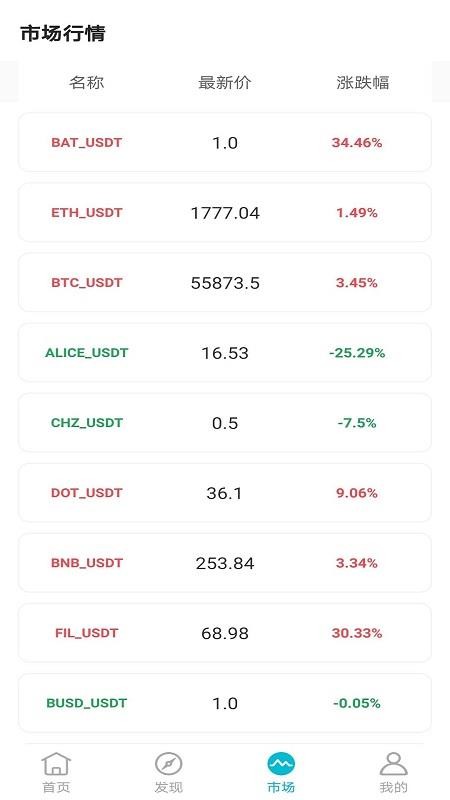450x800 pixels.
Task: Open the BUSD_USDT trading pair
Action: click(225, 703)
